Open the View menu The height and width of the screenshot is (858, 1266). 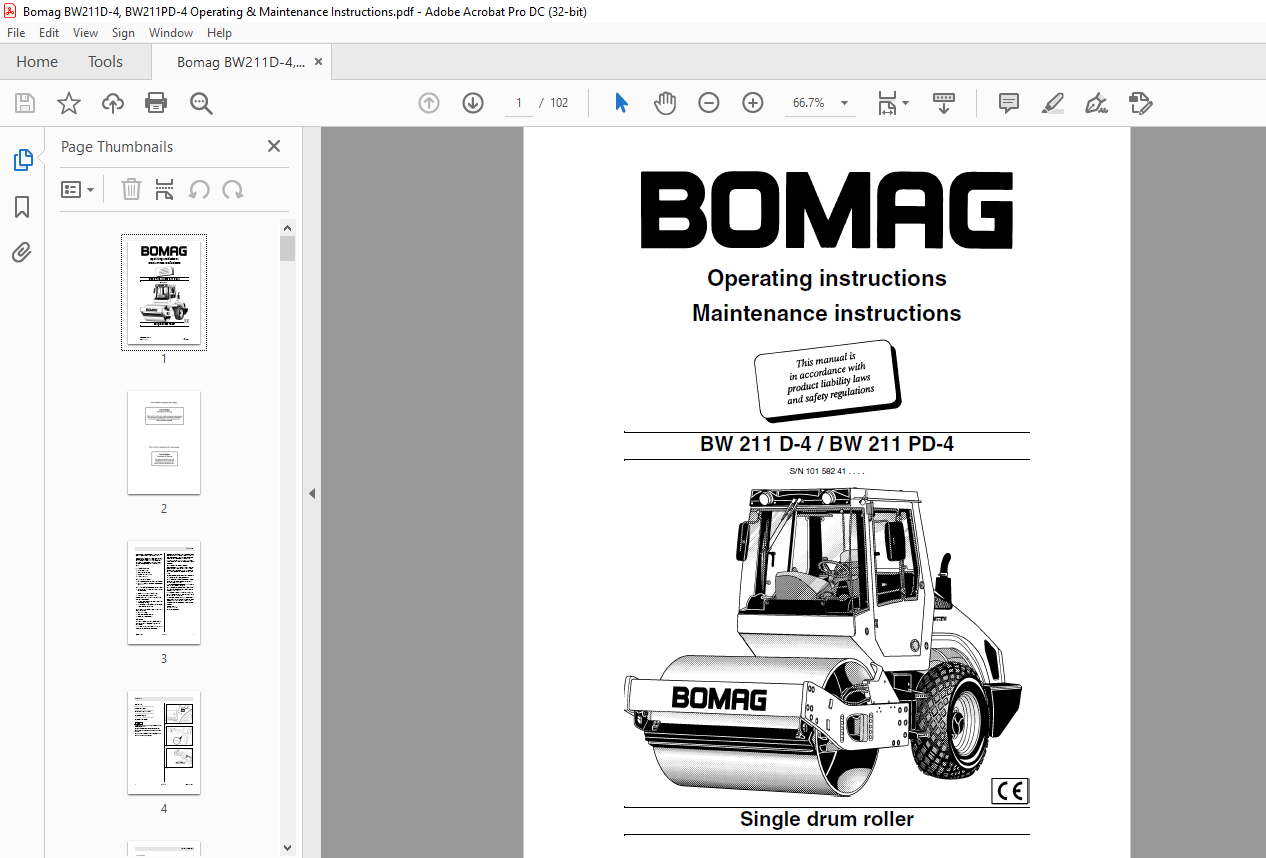point(86,32)
